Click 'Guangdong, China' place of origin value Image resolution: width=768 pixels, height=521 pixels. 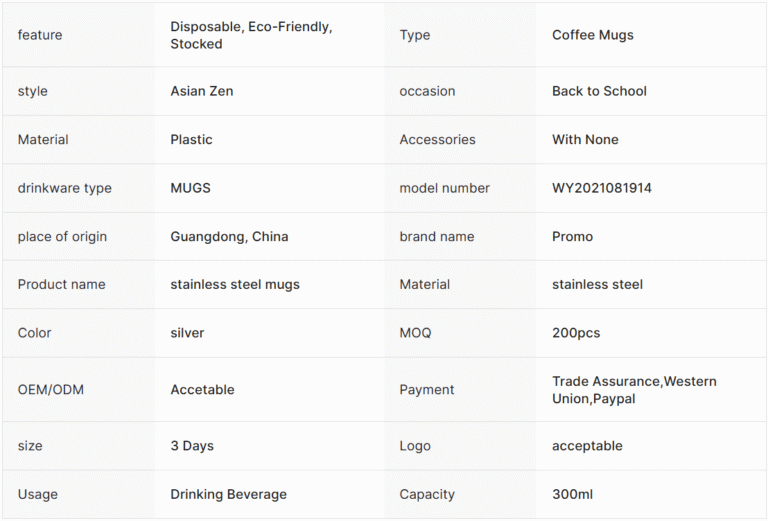click(229, 237)
